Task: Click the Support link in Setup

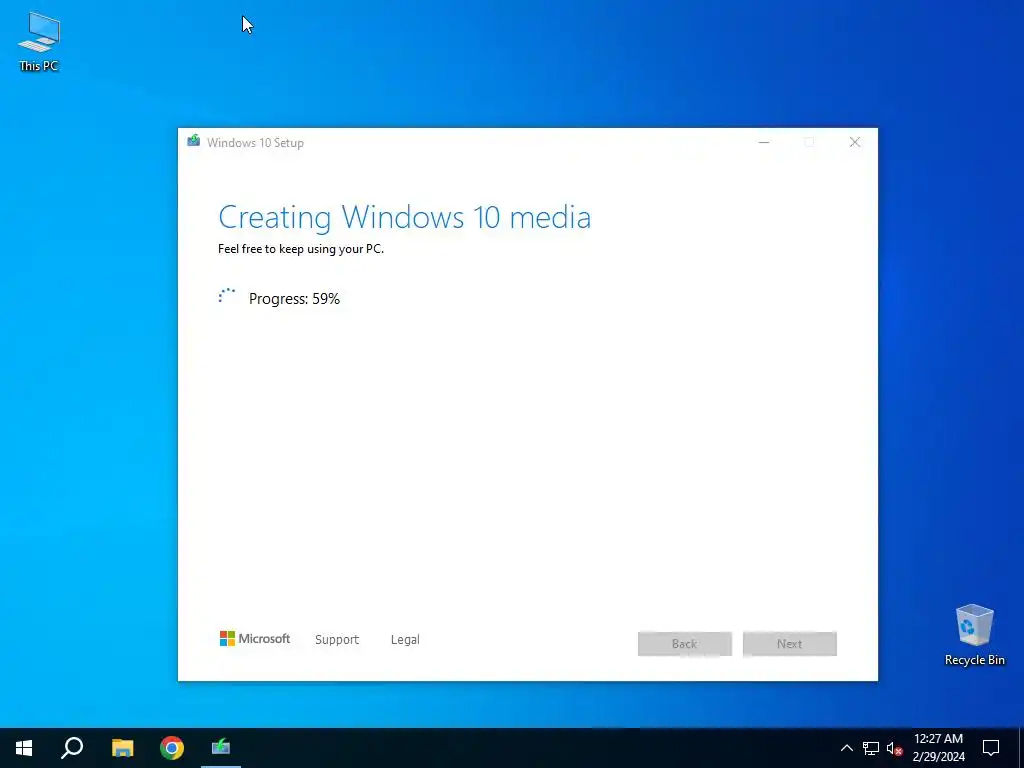Action: coord(337,639)
